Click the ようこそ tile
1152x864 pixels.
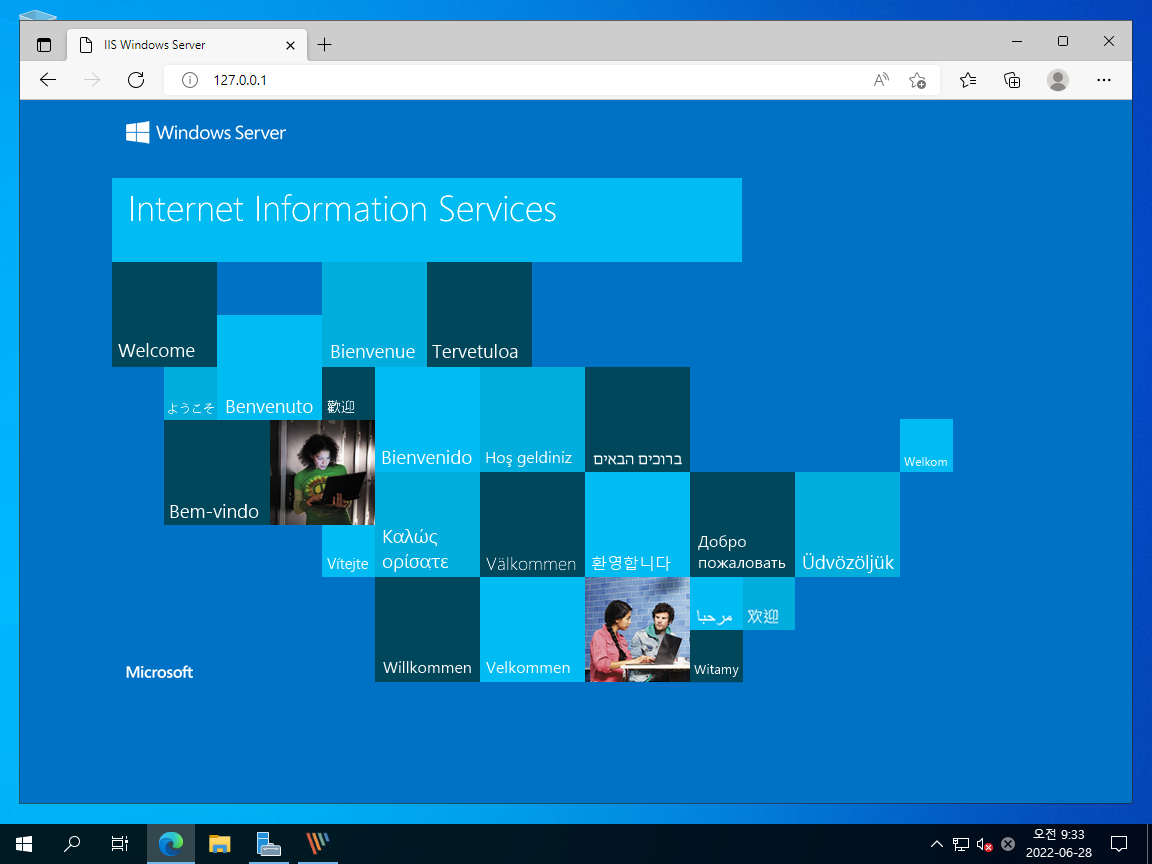click(191, 394)
